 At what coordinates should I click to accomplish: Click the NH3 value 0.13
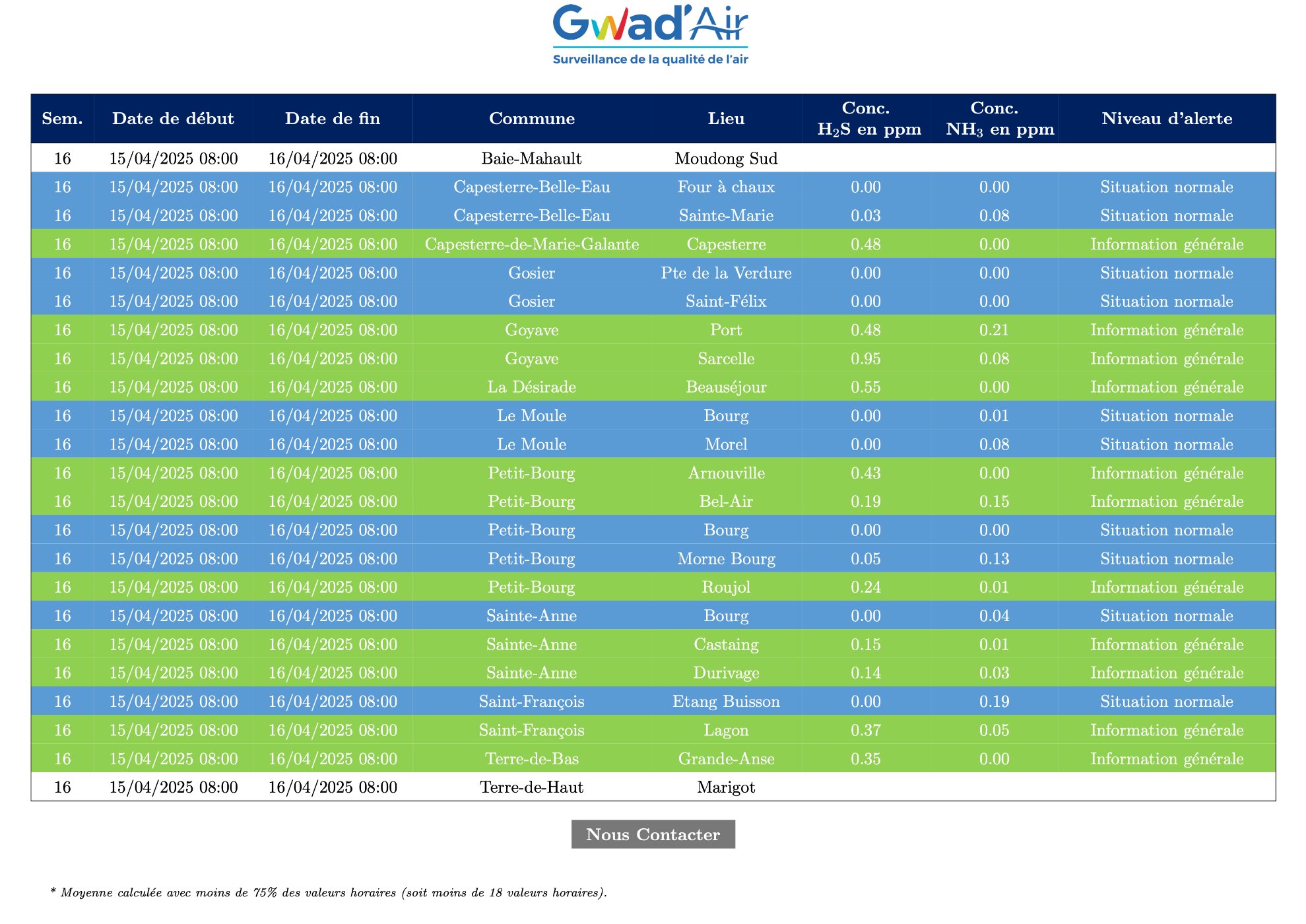click(995, 558)
